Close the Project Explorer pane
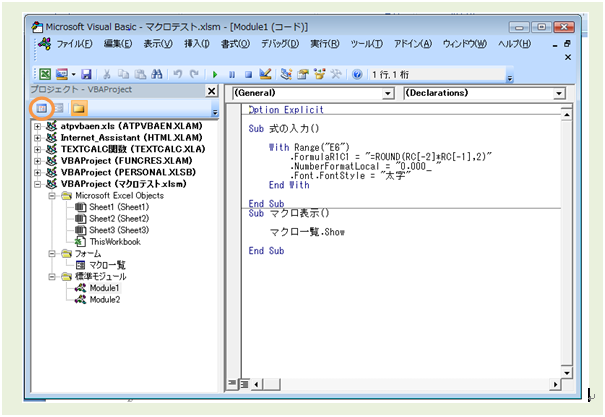The image size is (605, 417). click(x=211, y=91)
